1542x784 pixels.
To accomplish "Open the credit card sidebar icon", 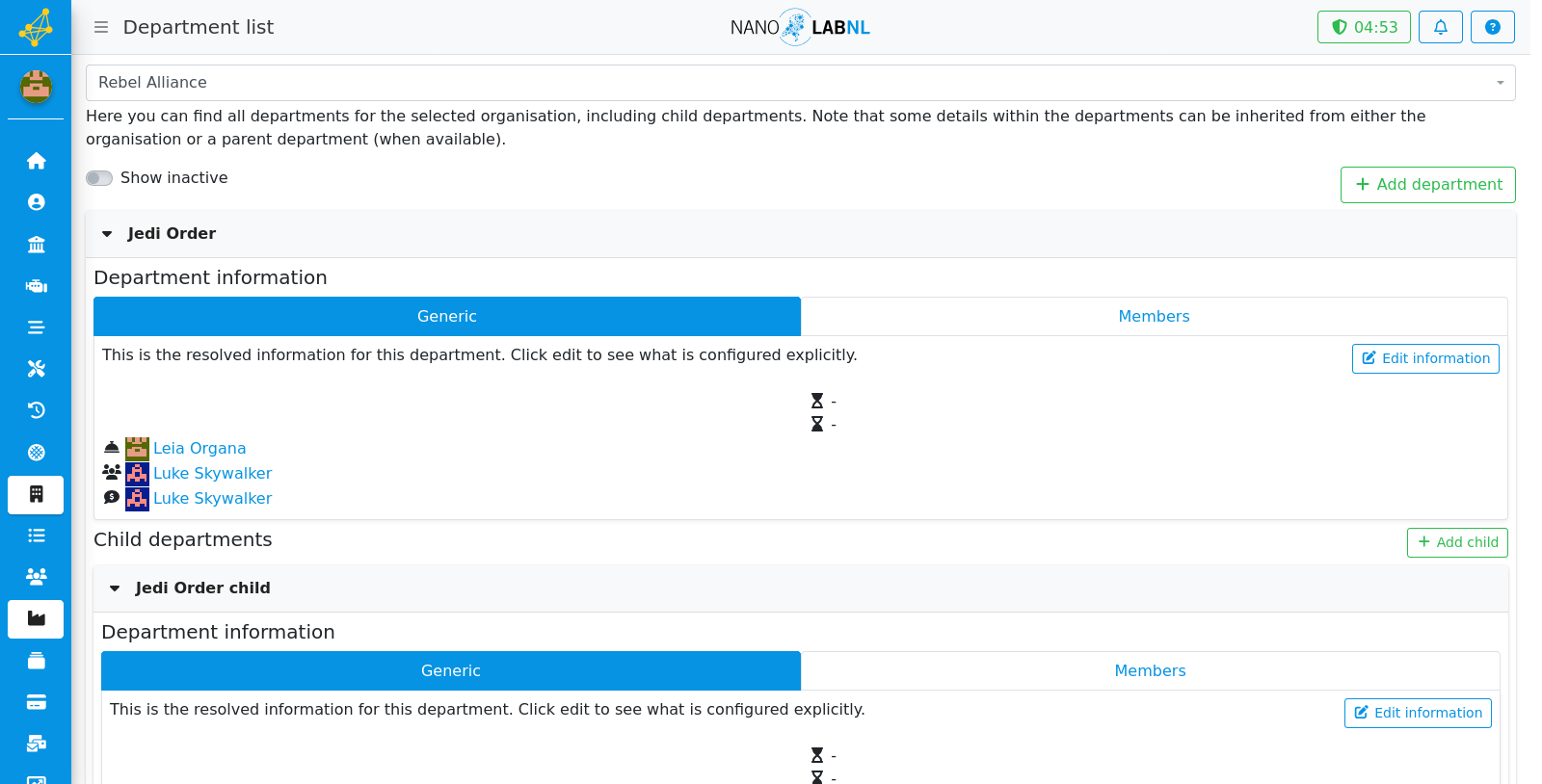I will (36, 702).
